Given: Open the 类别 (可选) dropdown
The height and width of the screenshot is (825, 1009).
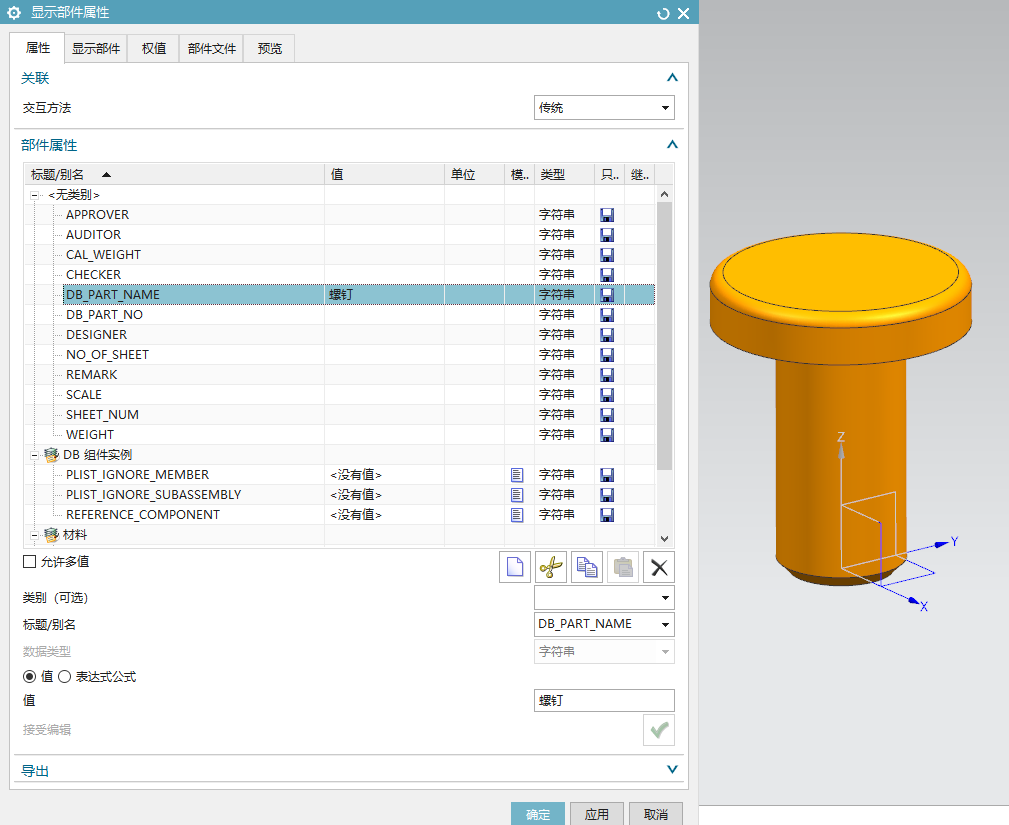Looking at the screenshot, I should (x=604, y=598).
